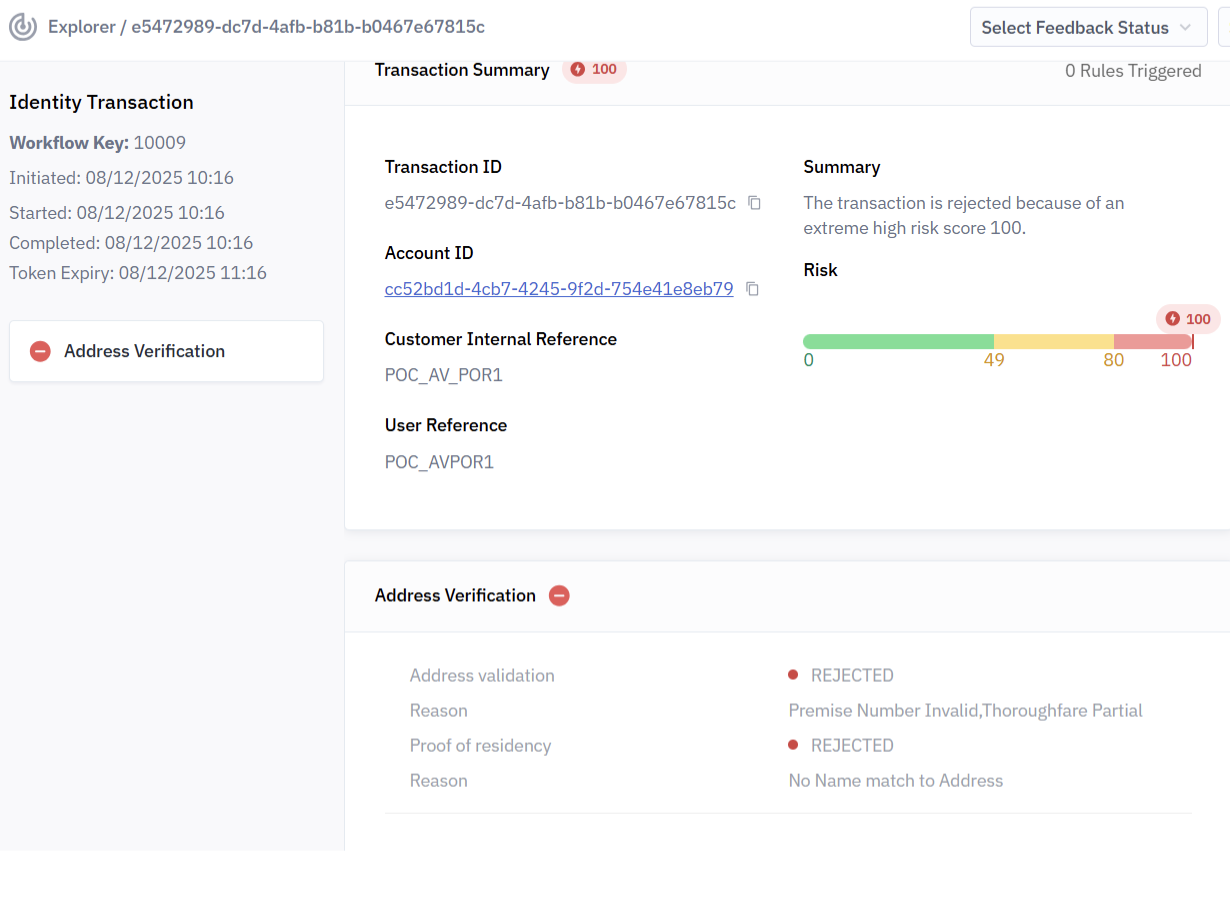Image resolution: width=1230 pixels, height=916 pixels.
Task: Click the chevron arrow in Feedback Status
Action: [1186, 28]
